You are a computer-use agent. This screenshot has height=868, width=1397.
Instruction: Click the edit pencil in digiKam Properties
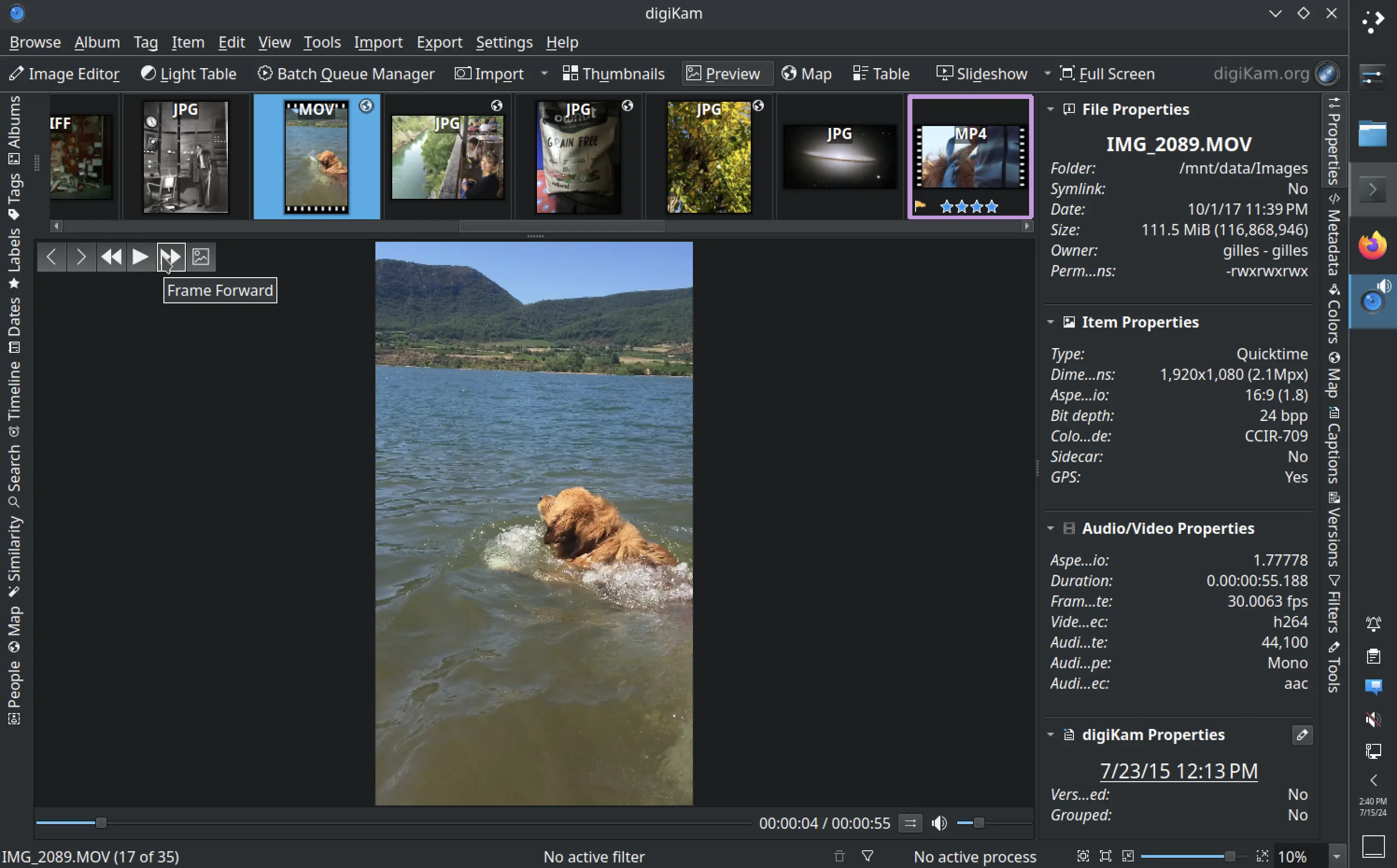[x=1302, y=735]
